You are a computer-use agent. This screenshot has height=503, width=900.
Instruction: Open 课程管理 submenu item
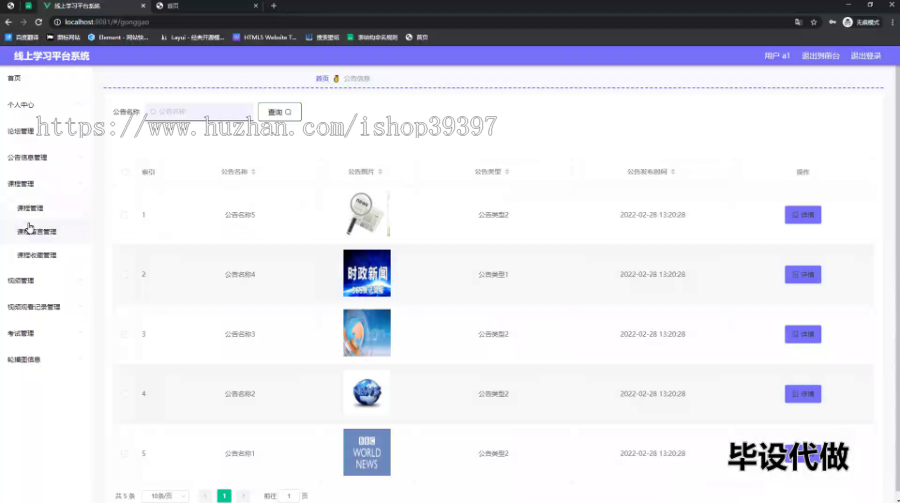pos(45,208)
